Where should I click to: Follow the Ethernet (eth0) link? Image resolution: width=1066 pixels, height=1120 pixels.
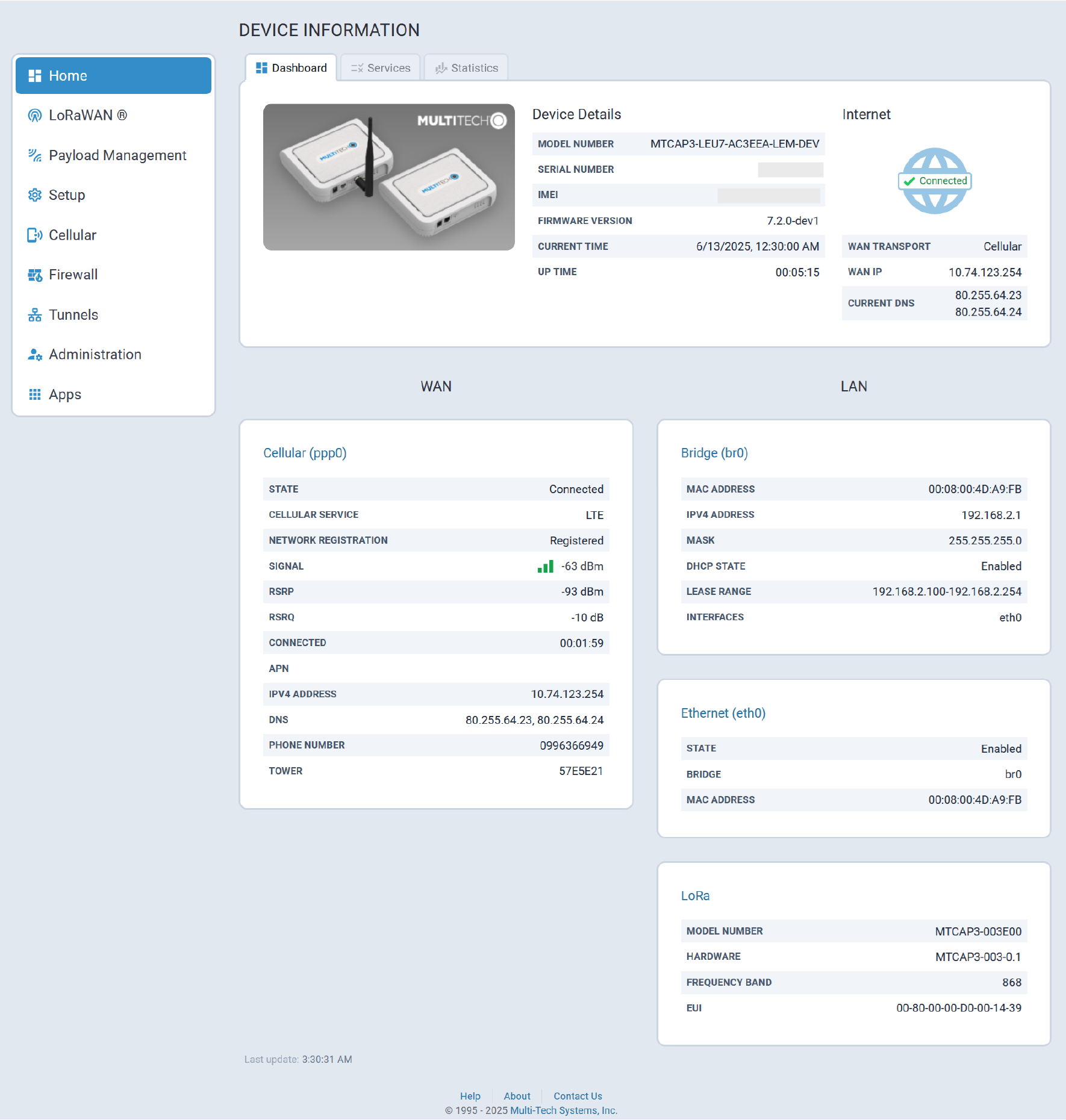click(x=723, y=713)
